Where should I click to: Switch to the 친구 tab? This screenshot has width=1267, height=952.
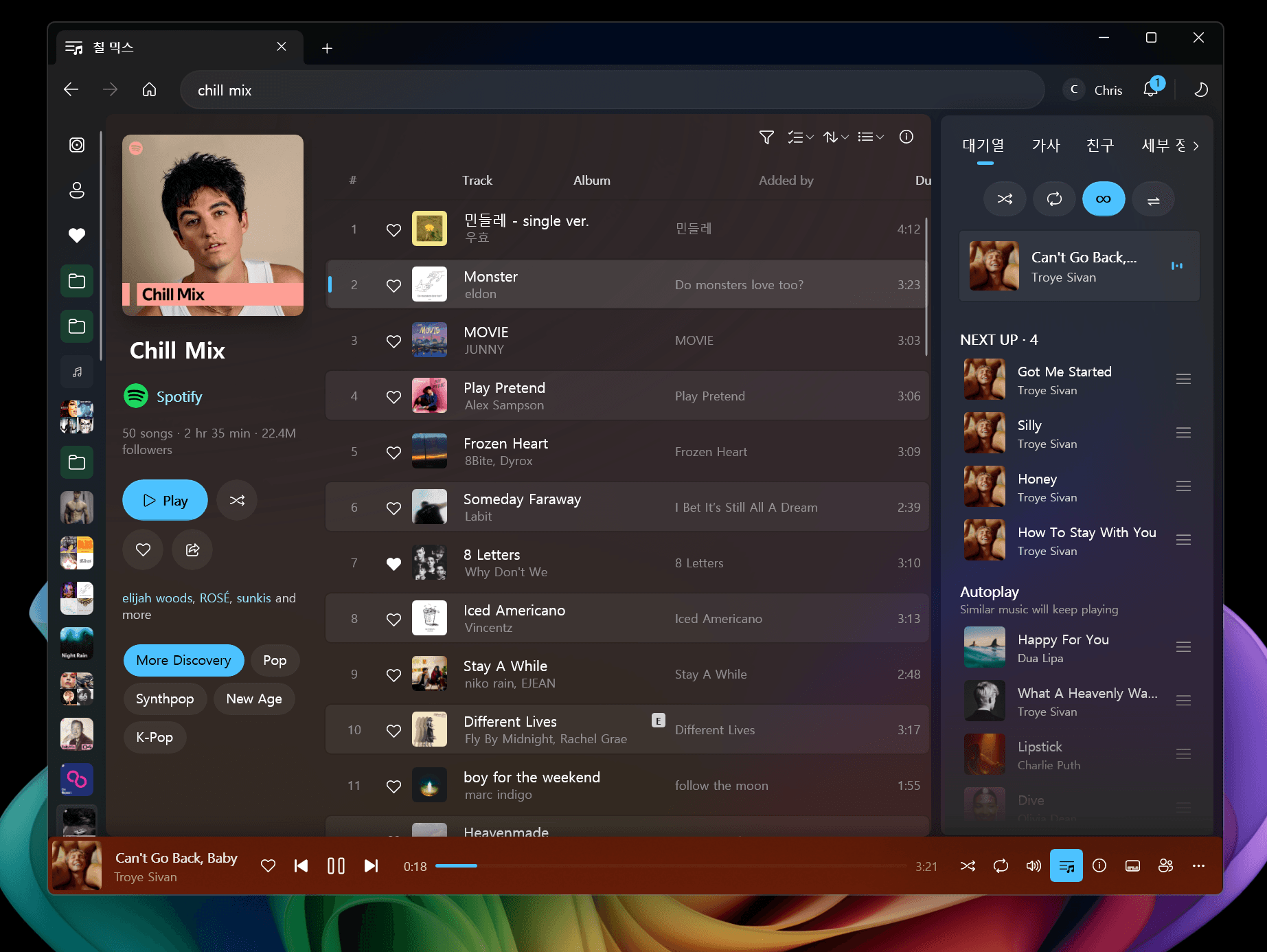(x=1100, y=146)
